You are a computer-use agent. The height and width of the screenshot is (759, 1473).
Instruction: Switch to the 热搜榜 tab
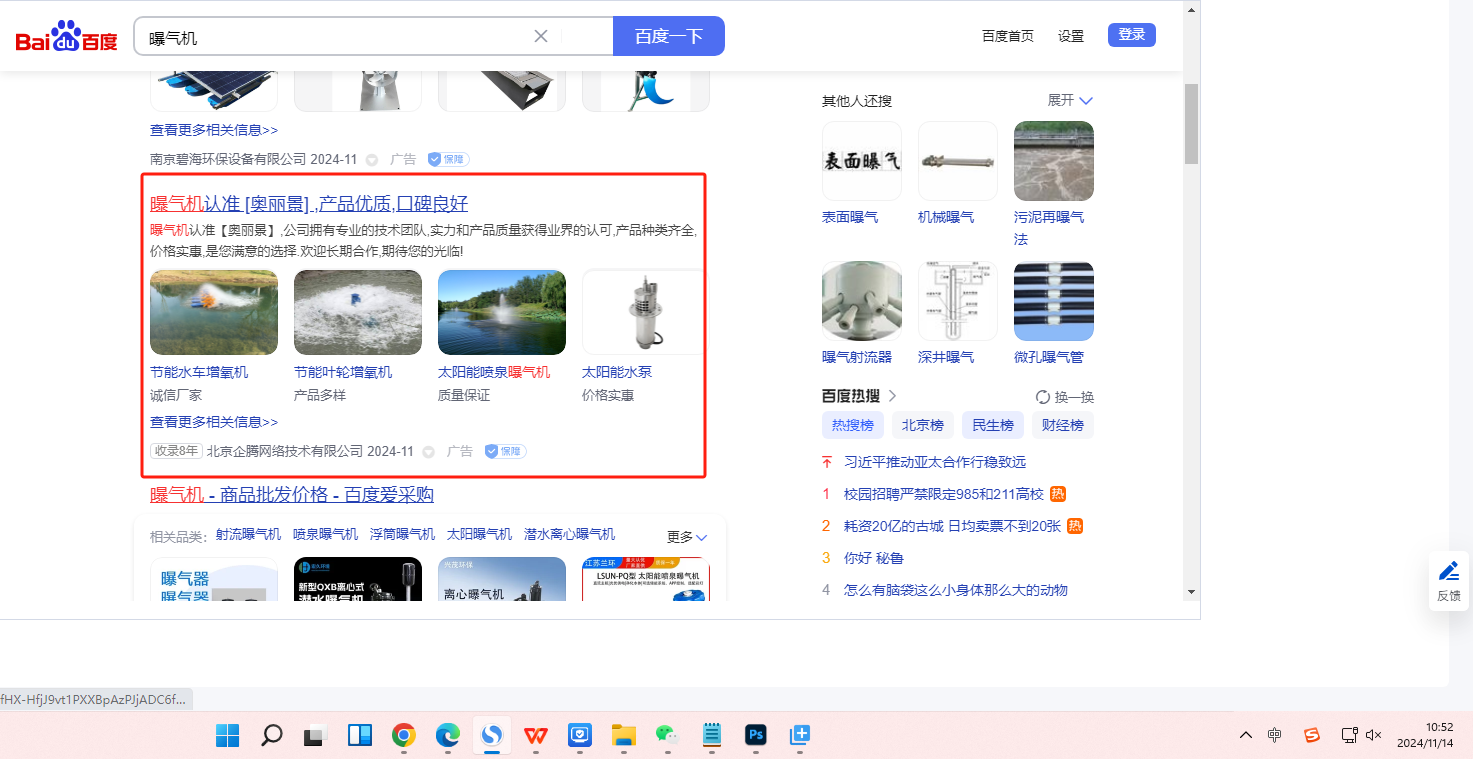[852, 425]
